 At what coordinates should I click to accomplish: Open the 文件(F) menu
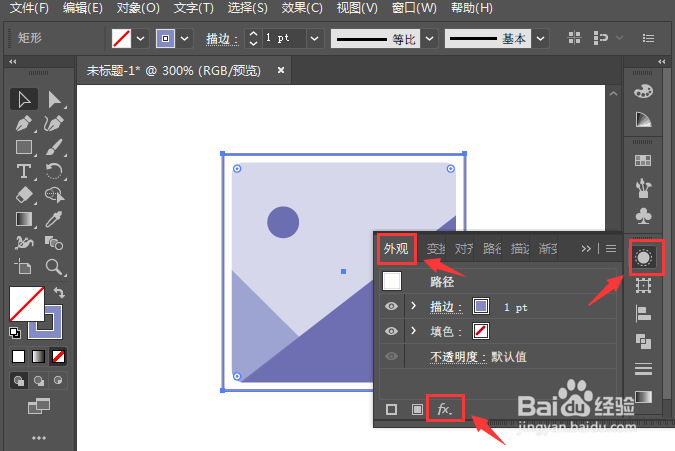pos(29,7)
